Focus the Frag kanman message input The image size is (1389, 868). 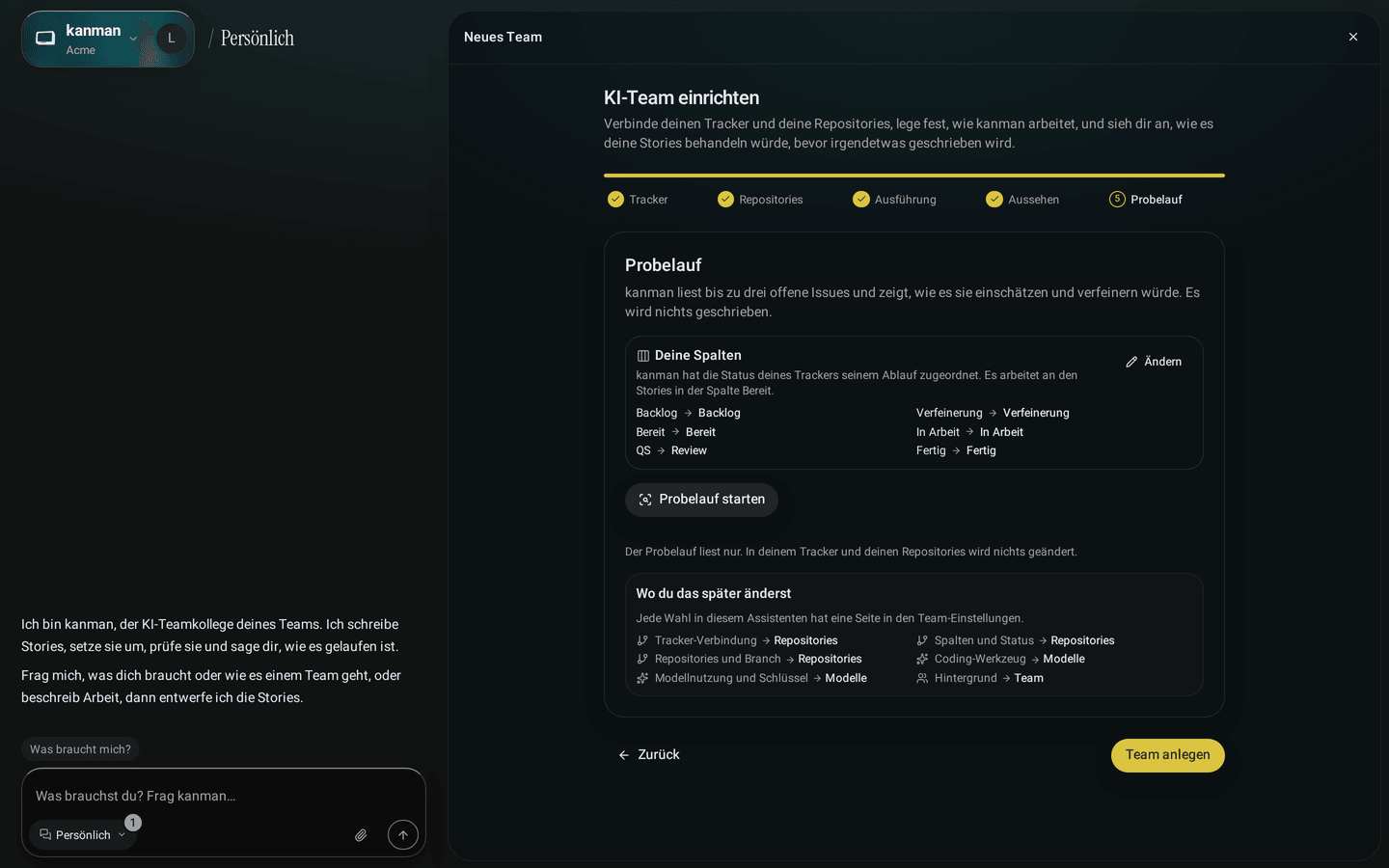[x=224, y=796]
